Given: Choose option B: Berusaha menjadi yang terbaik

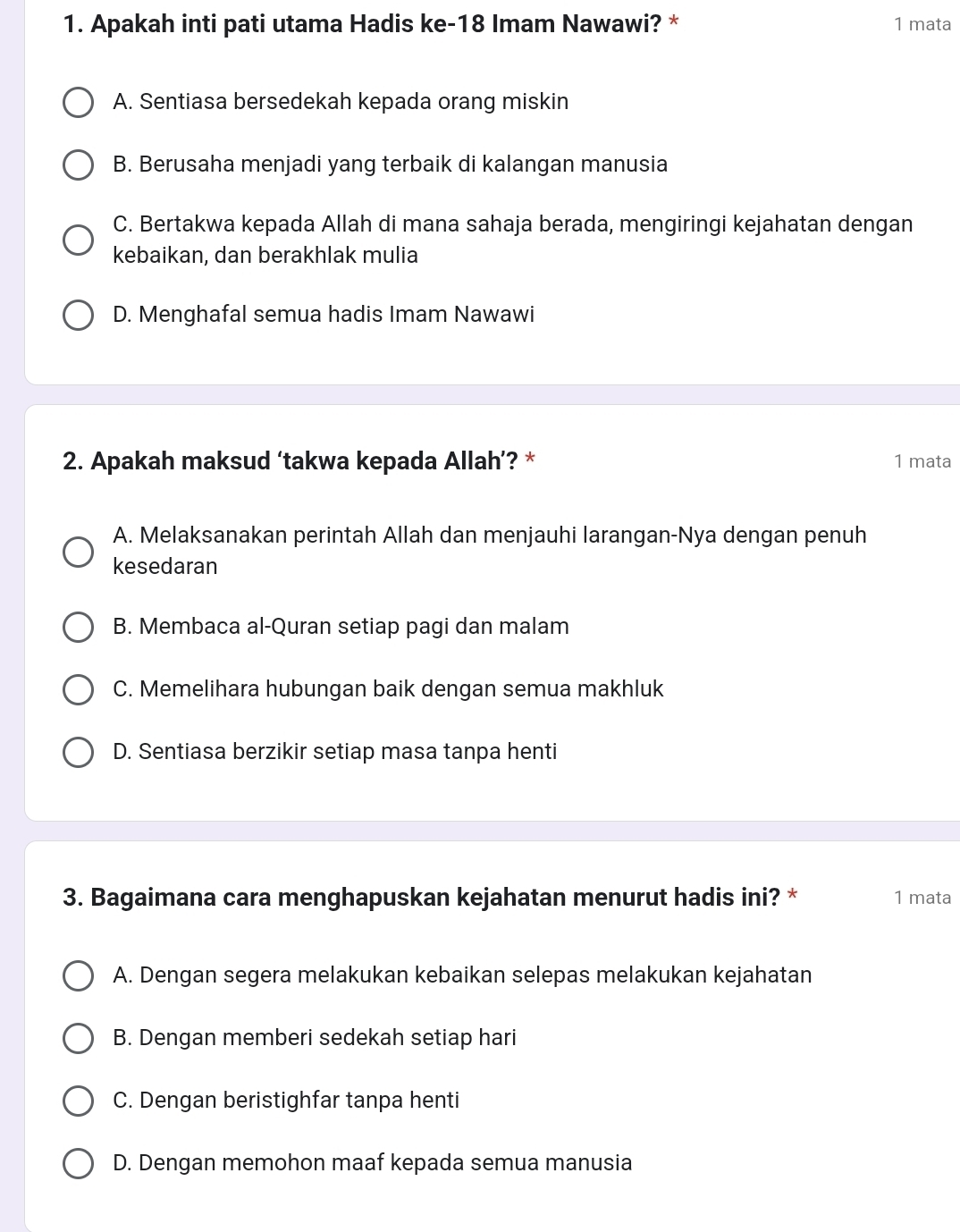Looking at the screenshot, I should click(79, 165).
